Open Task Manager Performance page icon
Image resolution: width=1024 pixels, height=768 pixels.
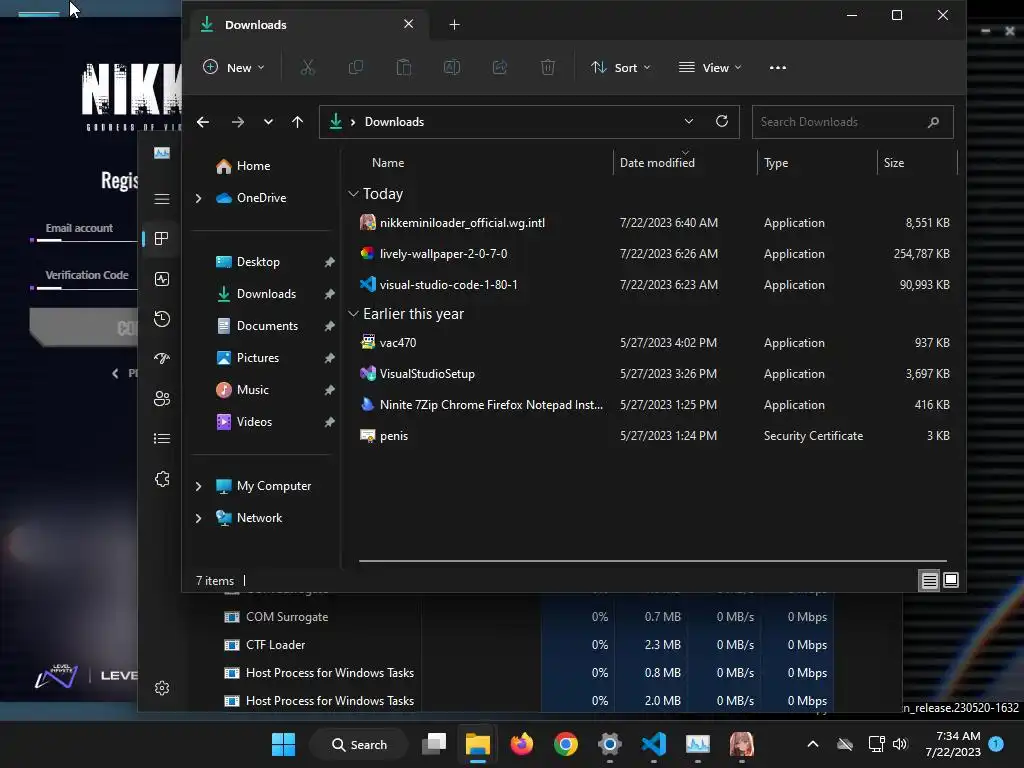tap(162, 279)
